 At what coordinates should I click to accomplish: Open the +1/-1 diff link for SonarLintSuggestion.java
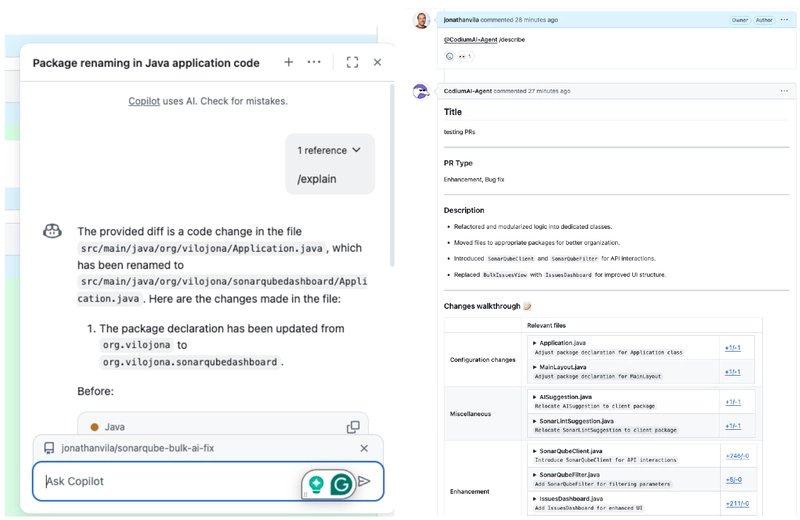point(733,426)
